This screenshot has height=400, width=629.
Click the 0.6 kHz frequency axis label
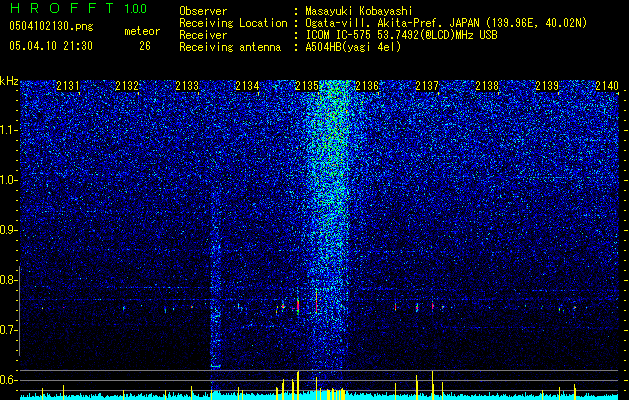point(9,380)
